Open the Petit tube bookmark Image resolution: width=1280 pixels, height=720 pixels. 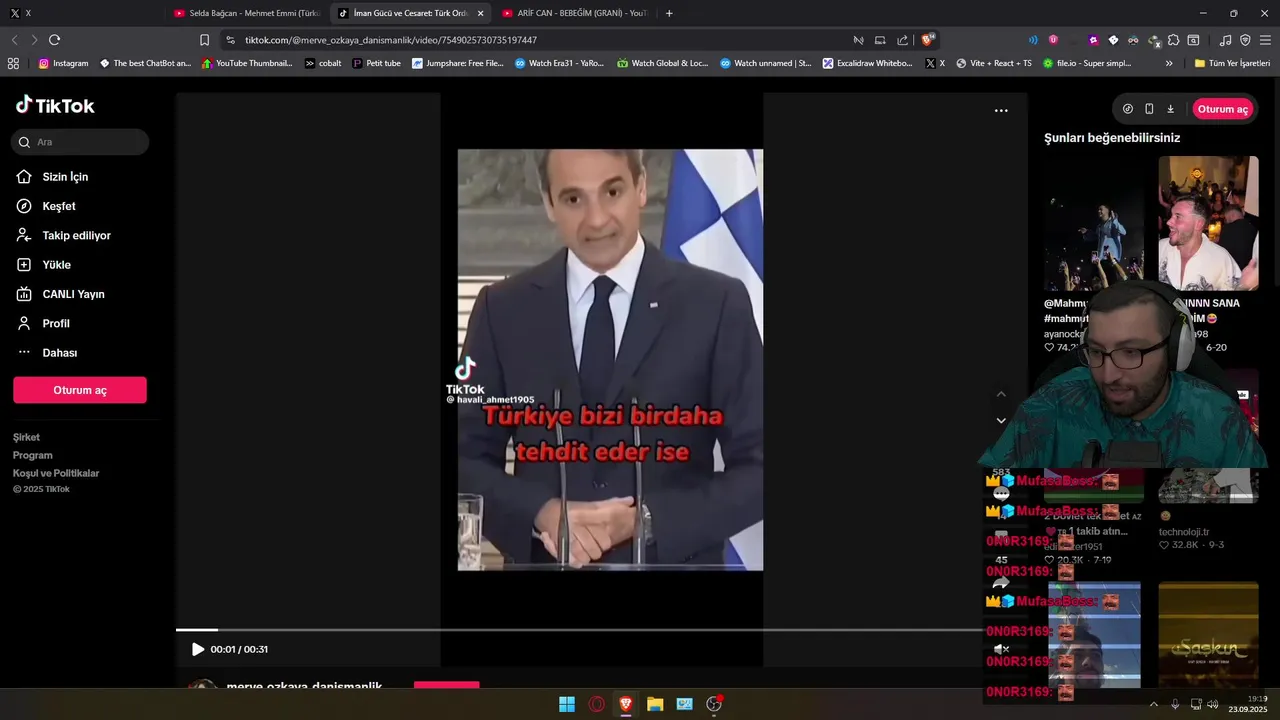coord(376,63)
